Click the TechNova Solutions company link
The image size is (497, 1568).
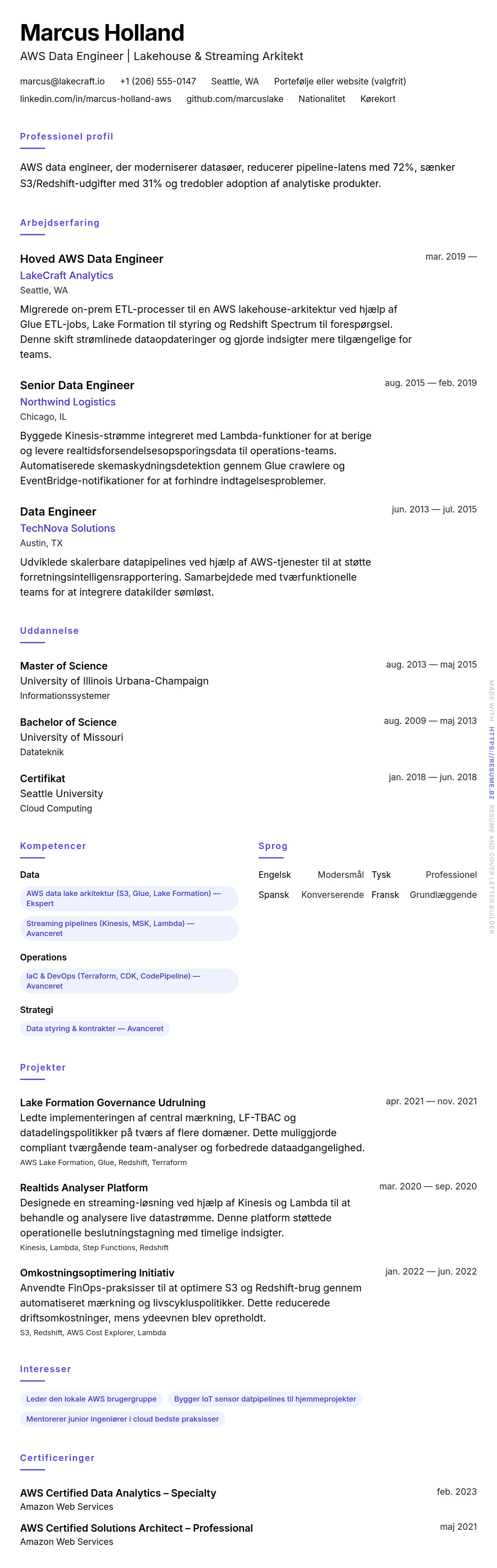tap(68, 528)
